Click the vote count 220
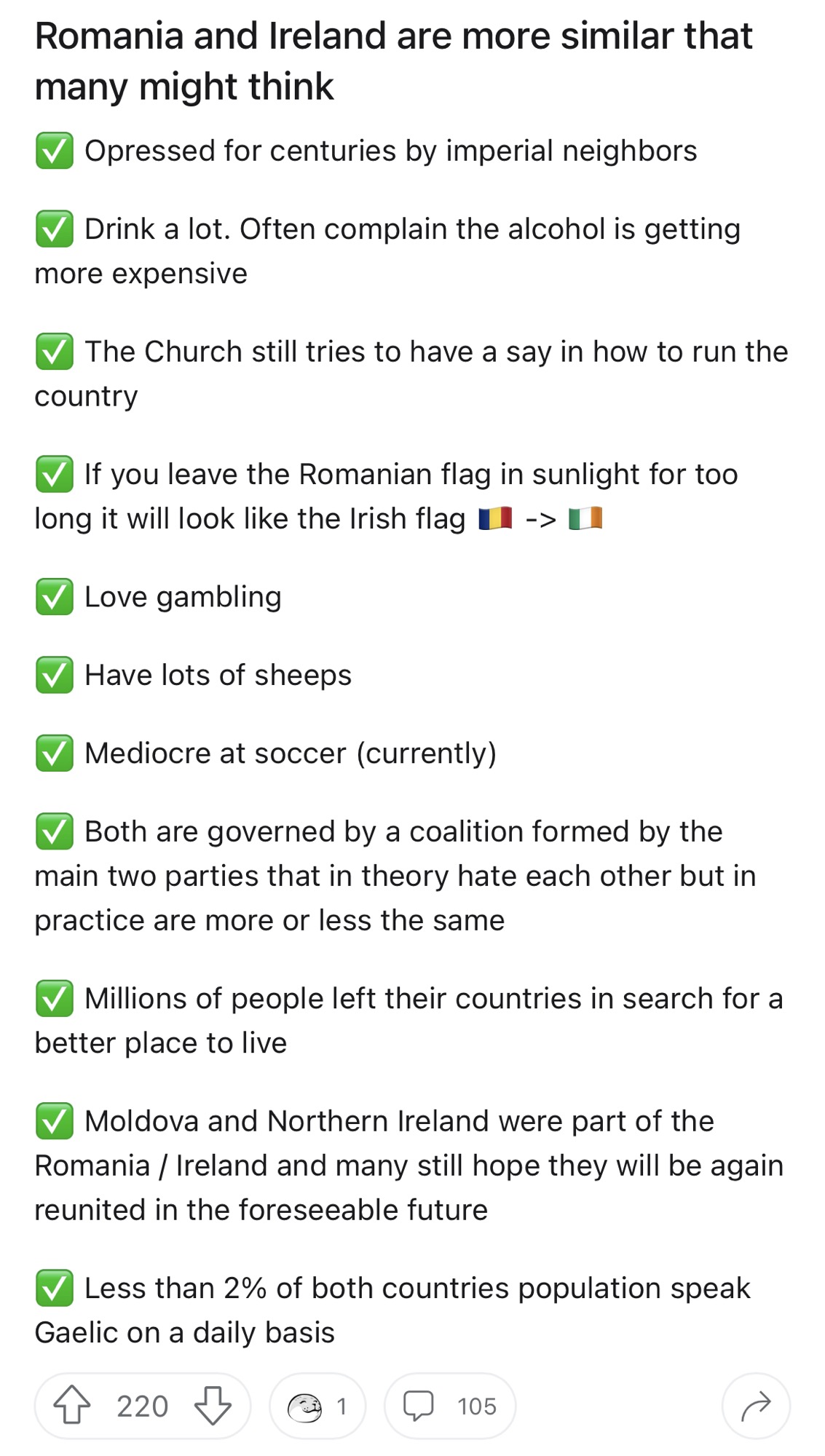This screenshot has height=1456, width=825. click(143, 1406)
